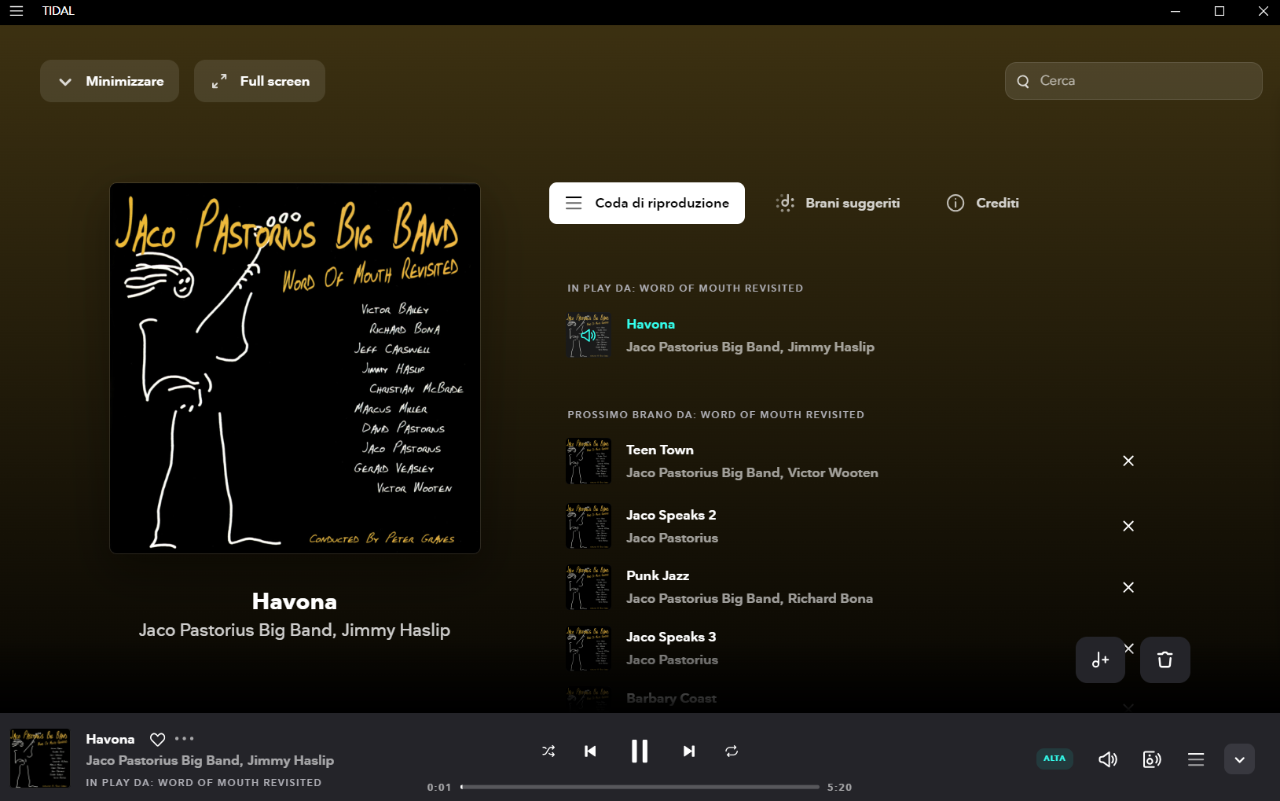Open the Havona title under the album cover

click(x=294, y=602)
